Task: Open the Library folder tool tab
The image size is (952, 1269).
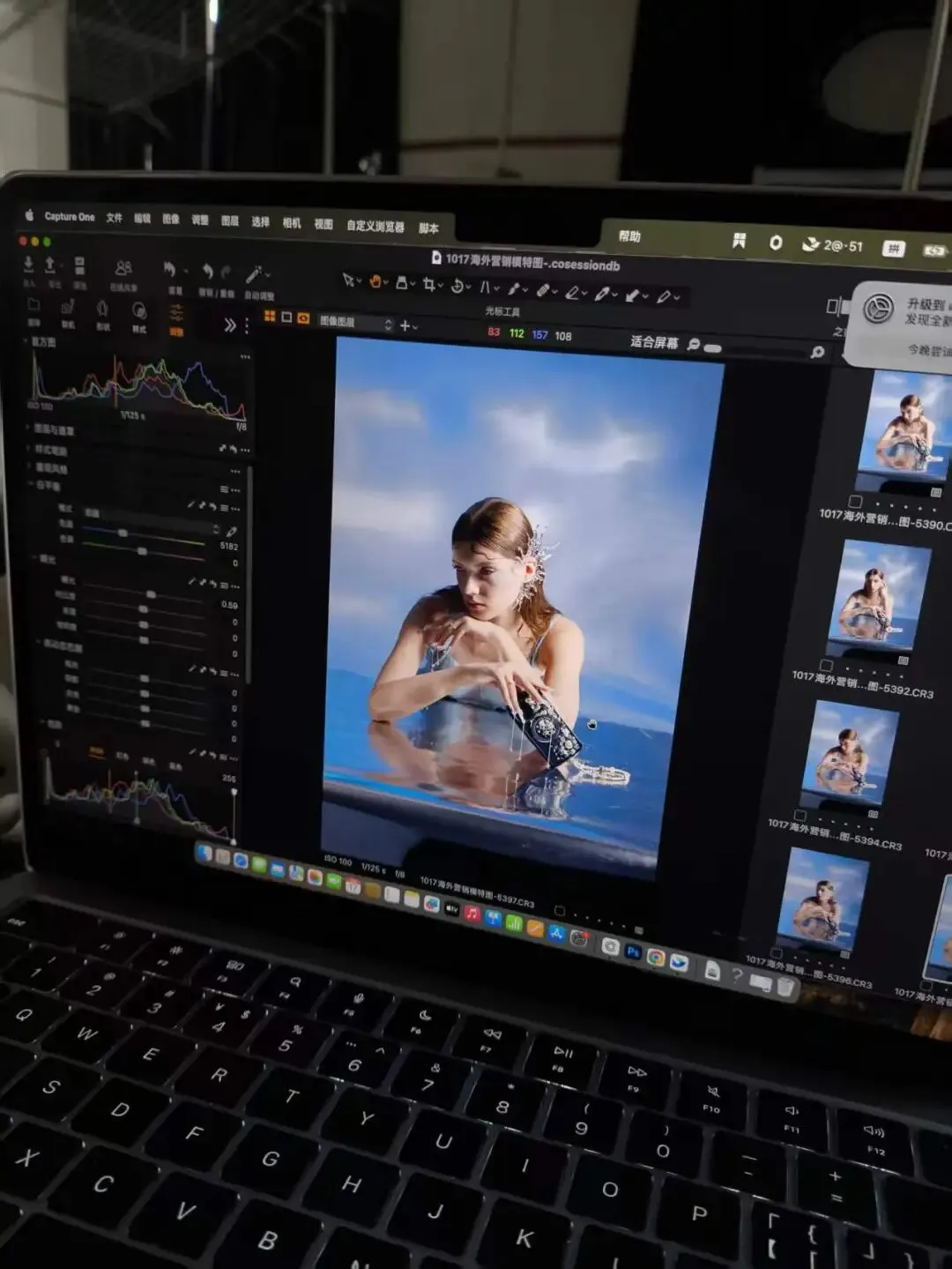Action: [33, 305]
